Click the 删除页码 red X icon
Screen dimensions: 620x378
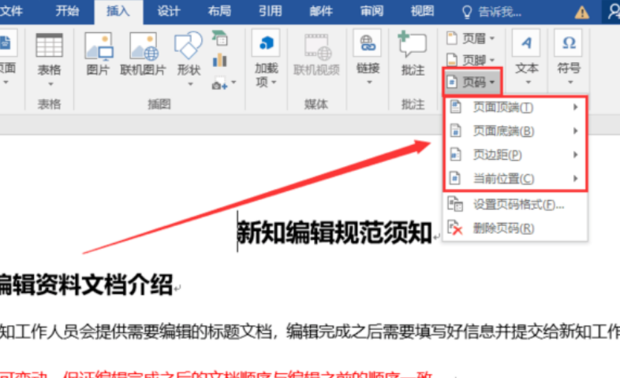[455, 228]
